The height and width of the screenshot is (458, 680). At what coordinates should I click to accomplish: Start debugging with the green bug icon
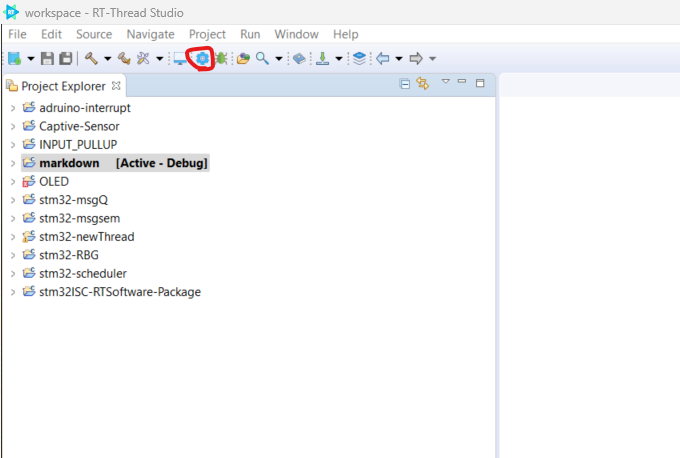(x=220, y=59)
